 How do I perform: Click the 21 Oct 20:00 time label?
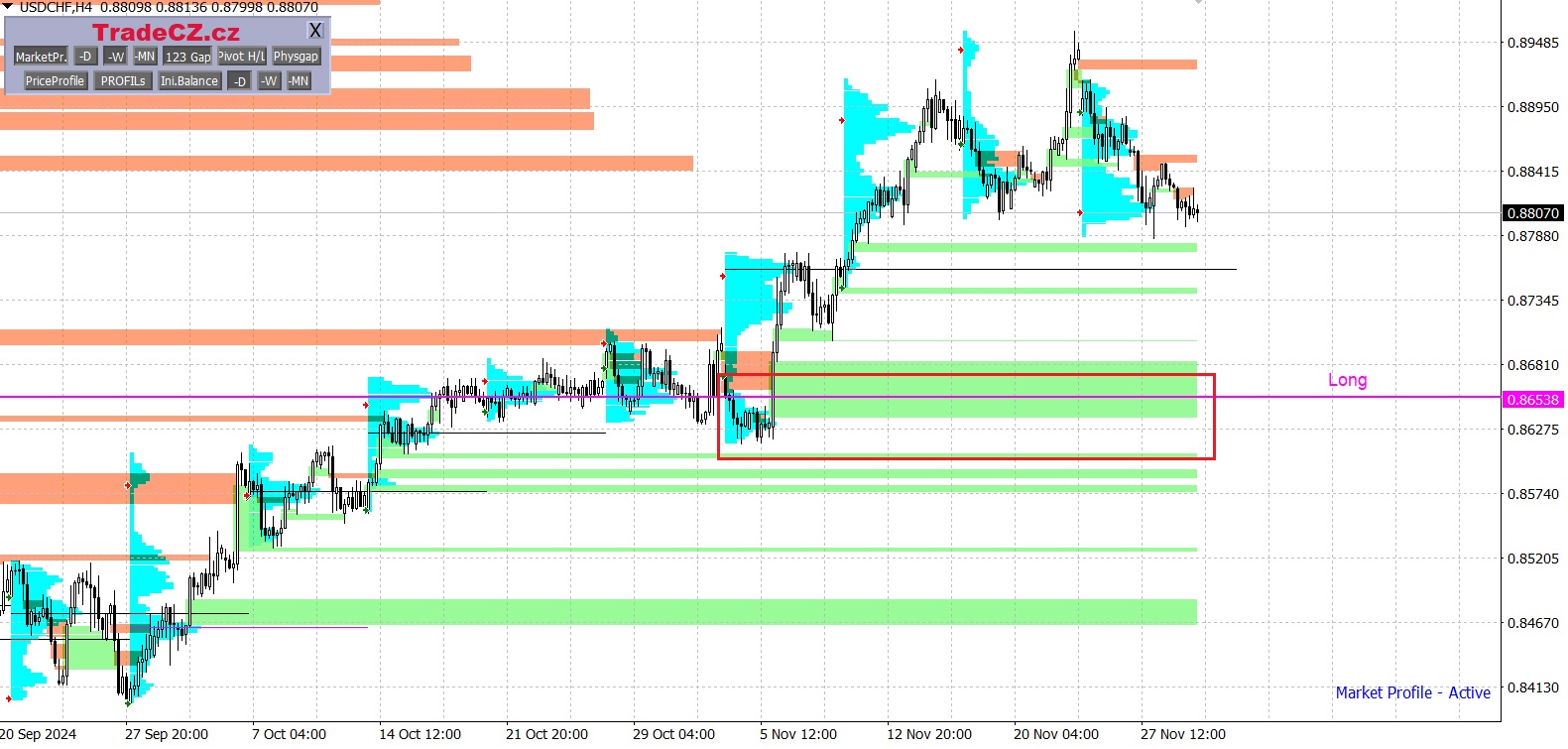tap(546, 734)
